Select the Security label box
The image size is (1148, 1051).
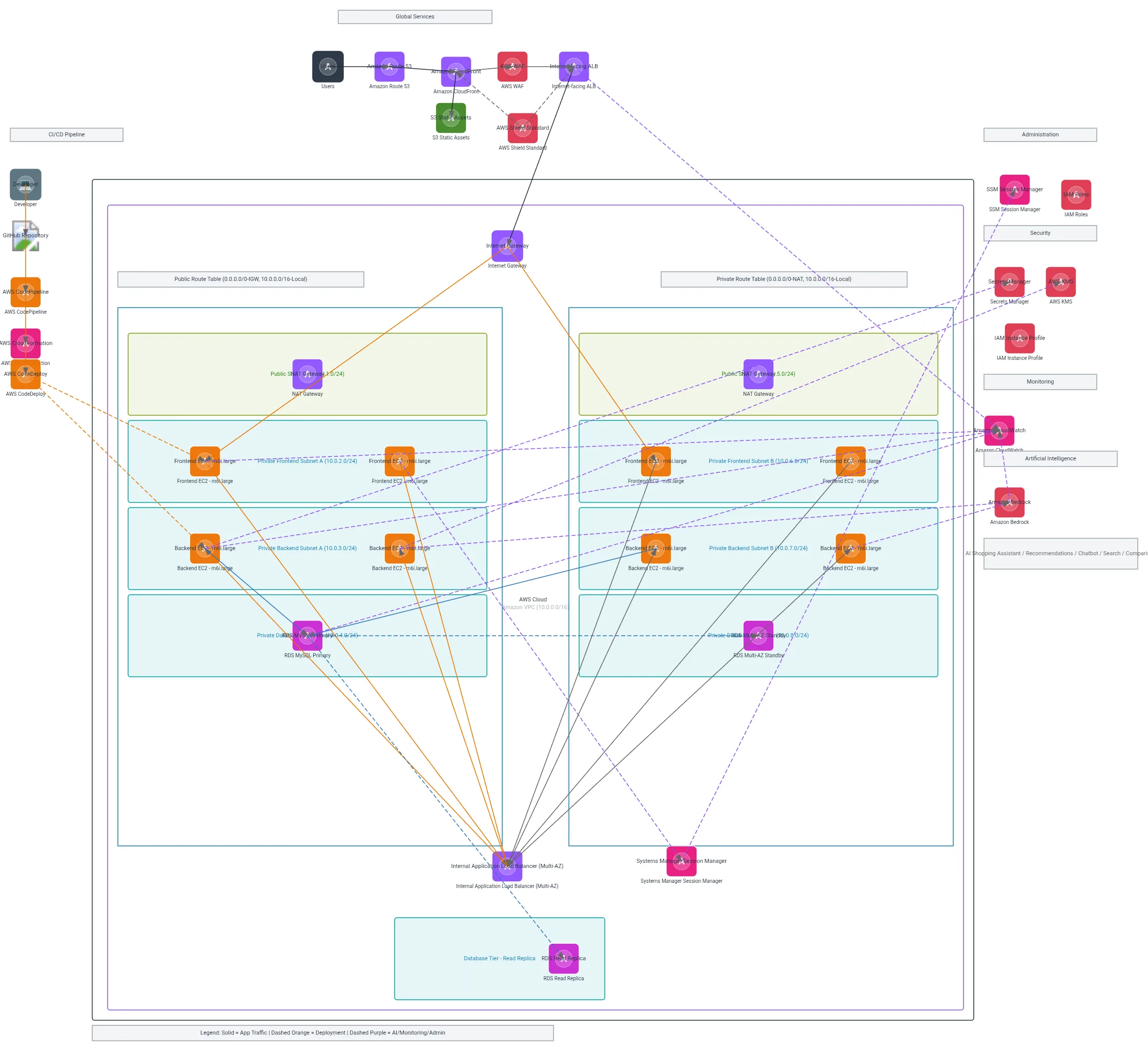[1040, 233]
